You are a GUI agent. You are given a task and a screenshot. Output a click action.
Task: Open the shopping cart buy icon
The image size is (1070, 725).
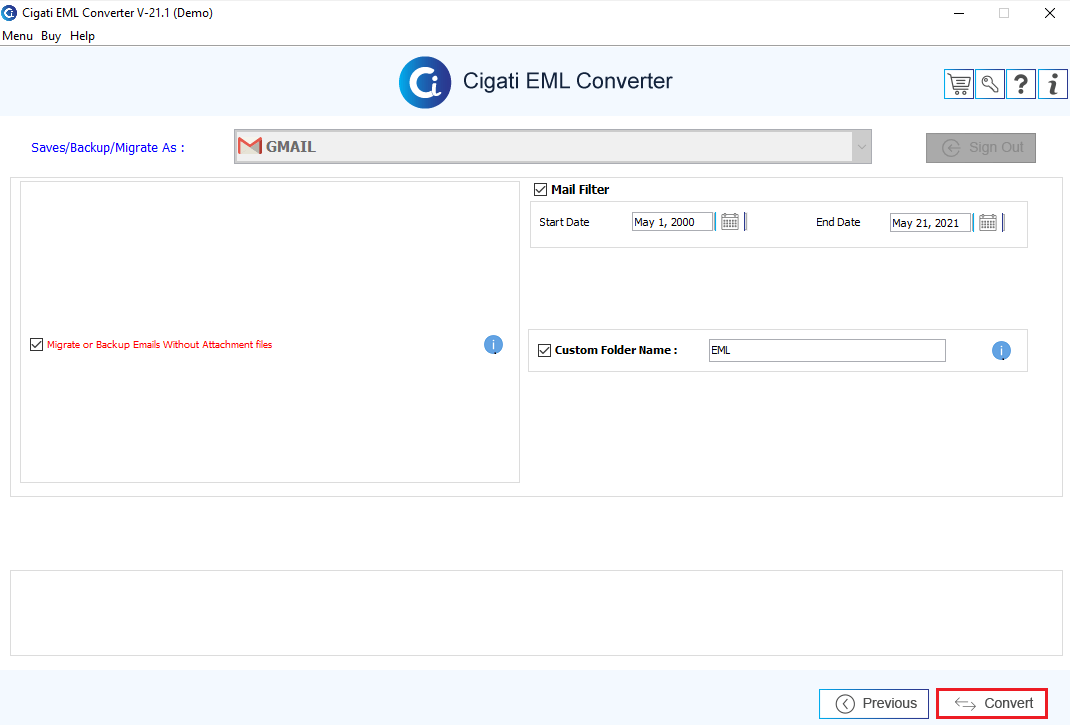tap(959, 84)
